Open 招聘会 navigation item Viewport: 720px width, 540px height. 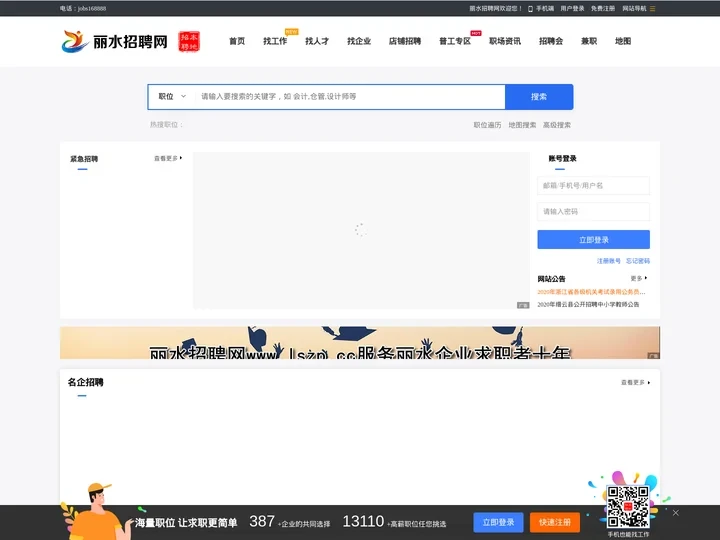(551, 41)
